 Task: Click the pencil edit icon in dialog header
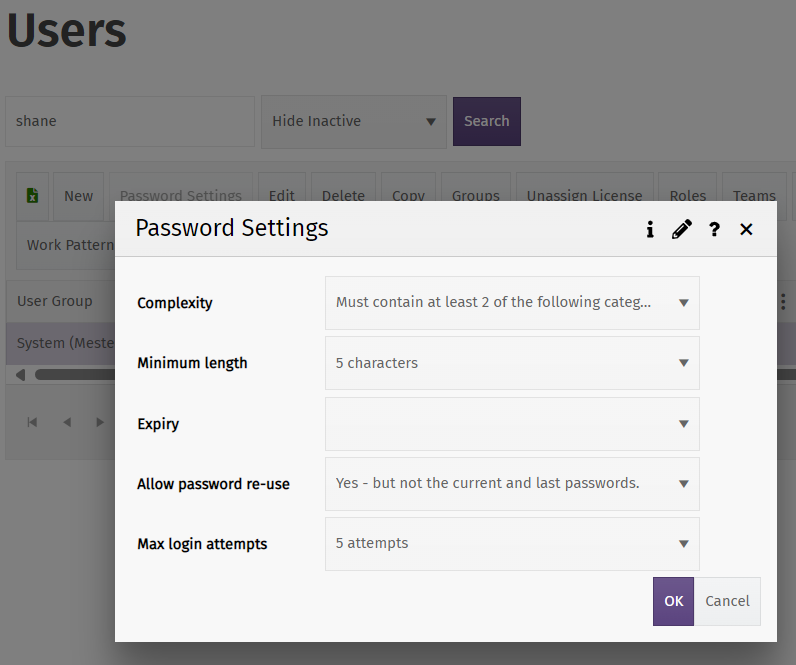tap(682, 230)
